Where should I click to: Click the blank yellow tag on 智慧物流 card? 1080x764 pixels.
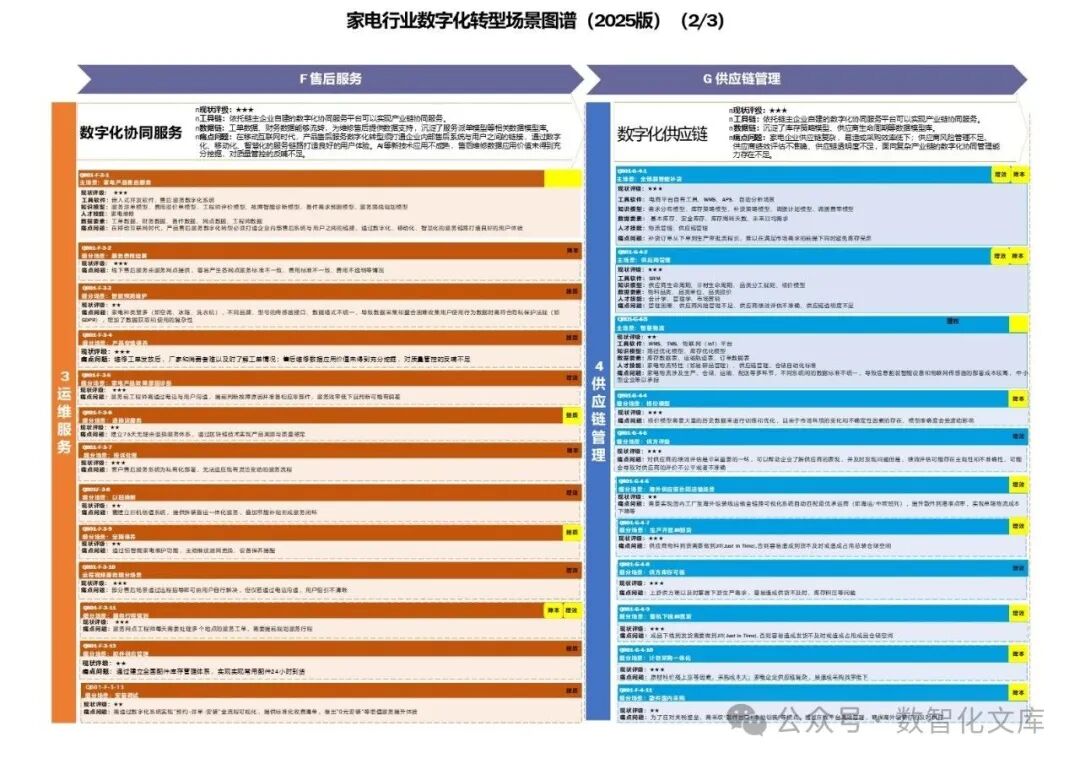(1018, 324)
